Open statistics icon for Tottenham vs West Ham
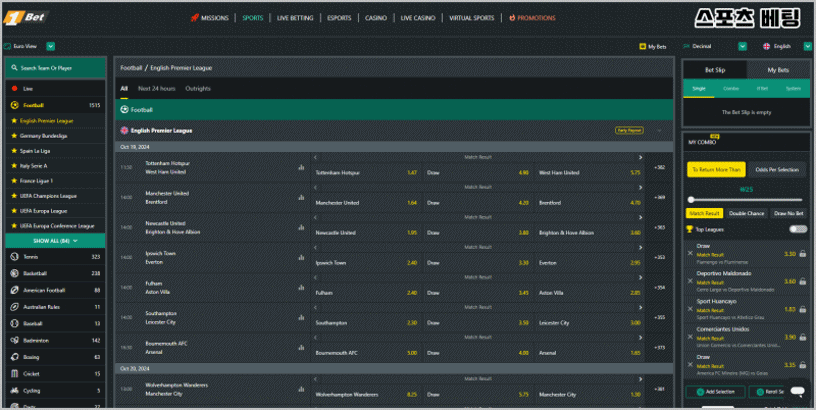Screen dimensions: 816x410 coord(301,168)
